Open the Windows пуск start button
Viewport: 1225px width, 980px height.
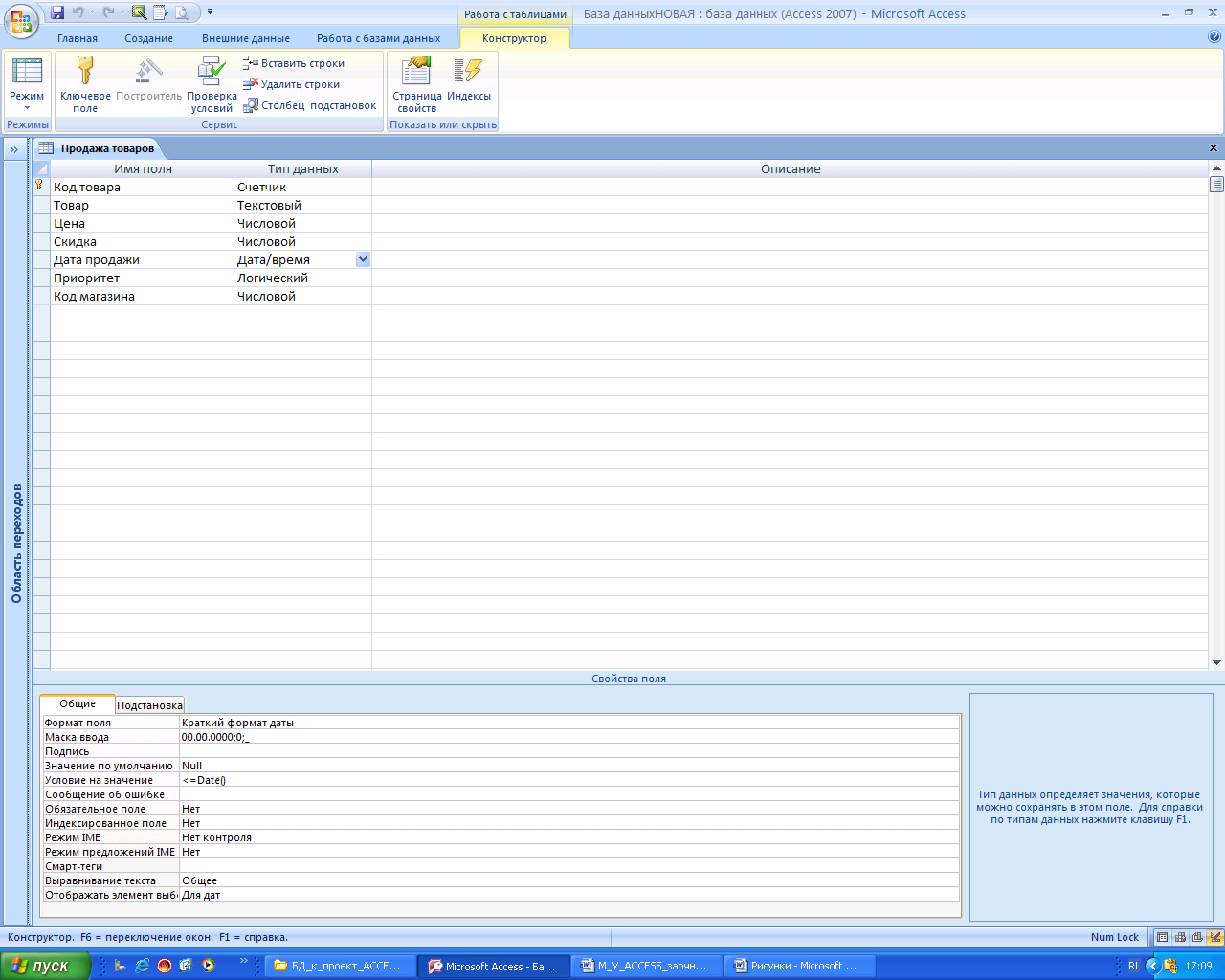pyautogui.click(x=44, y=966)
